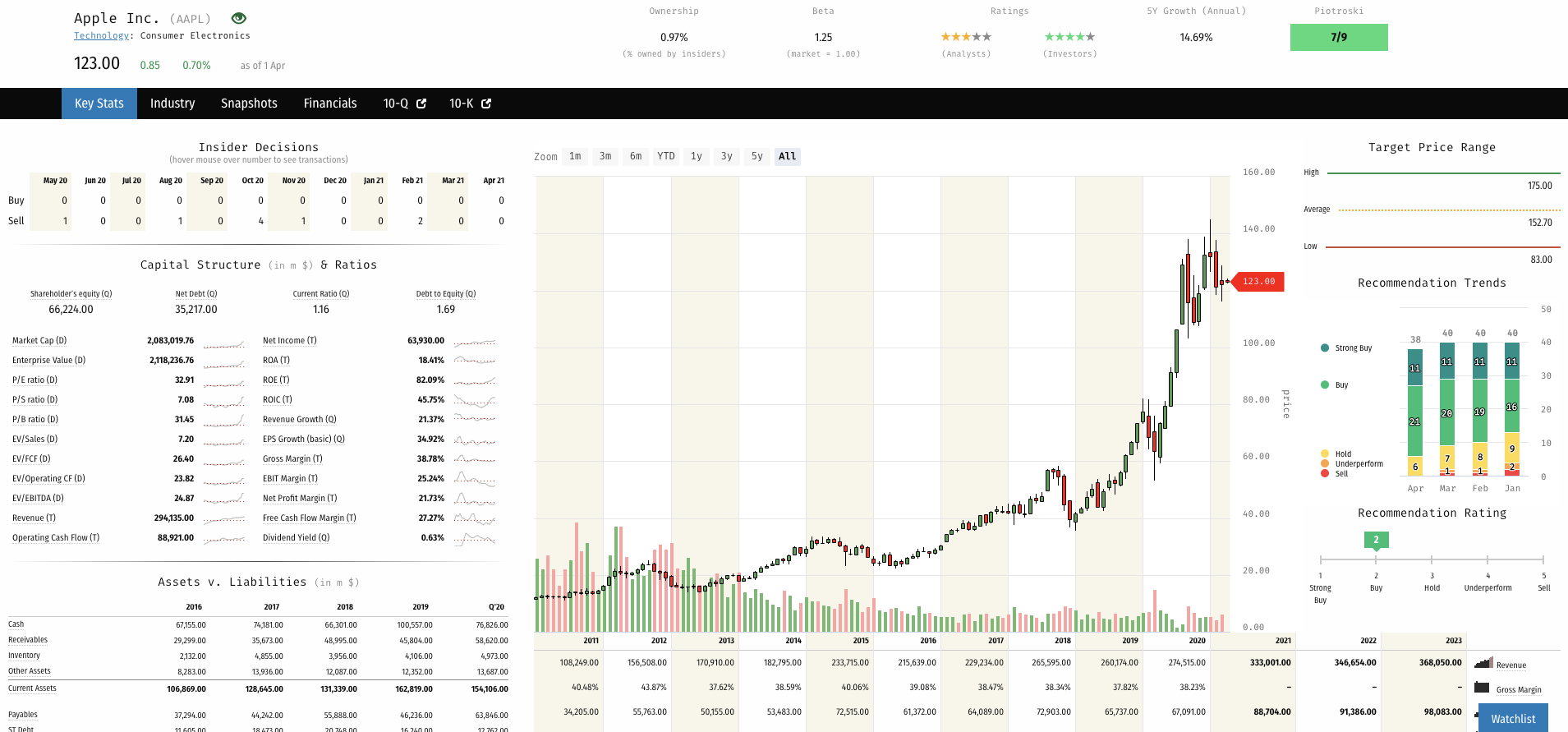Set chart zoom to 6m
Viewport: 1568px width, 732px height.
tap(636, 156)
